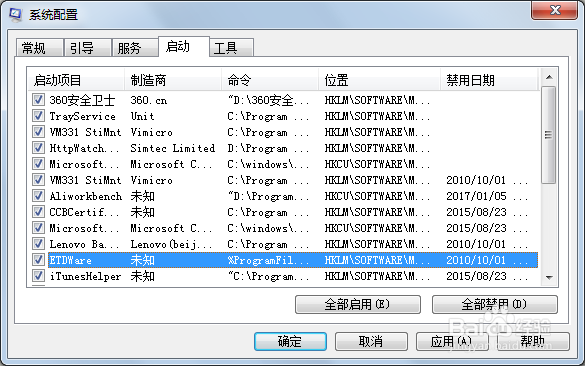Sort by 制造商 column header

(173, 80)
